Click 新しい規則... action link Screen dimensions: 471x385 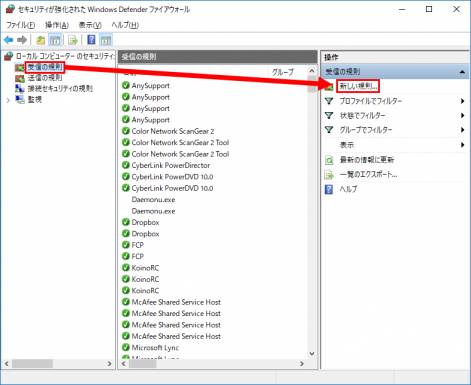(x=358, y=86)
